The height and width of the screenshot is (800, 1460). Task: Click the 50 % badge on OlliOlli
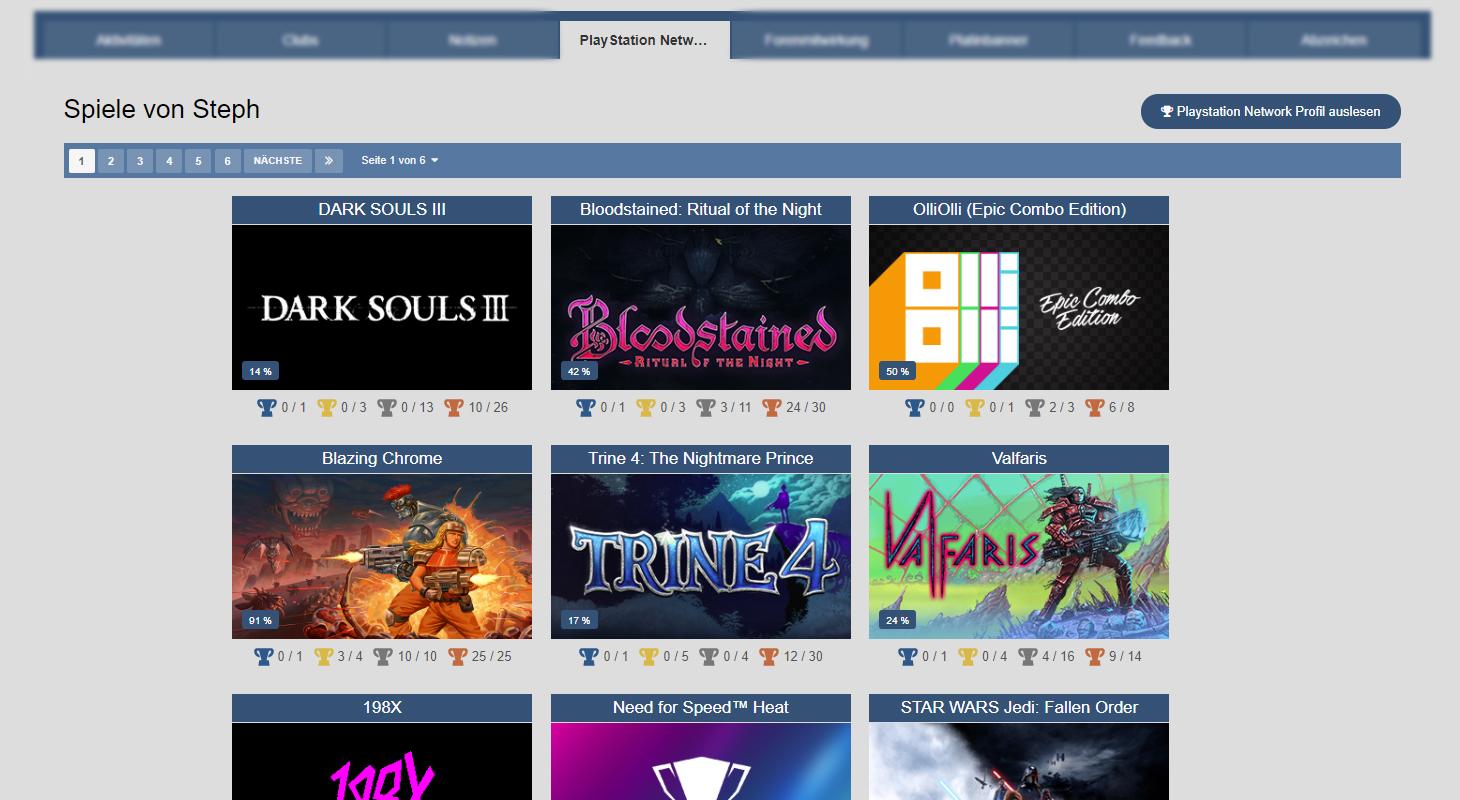pyautogui.click(x=898, y=371)
